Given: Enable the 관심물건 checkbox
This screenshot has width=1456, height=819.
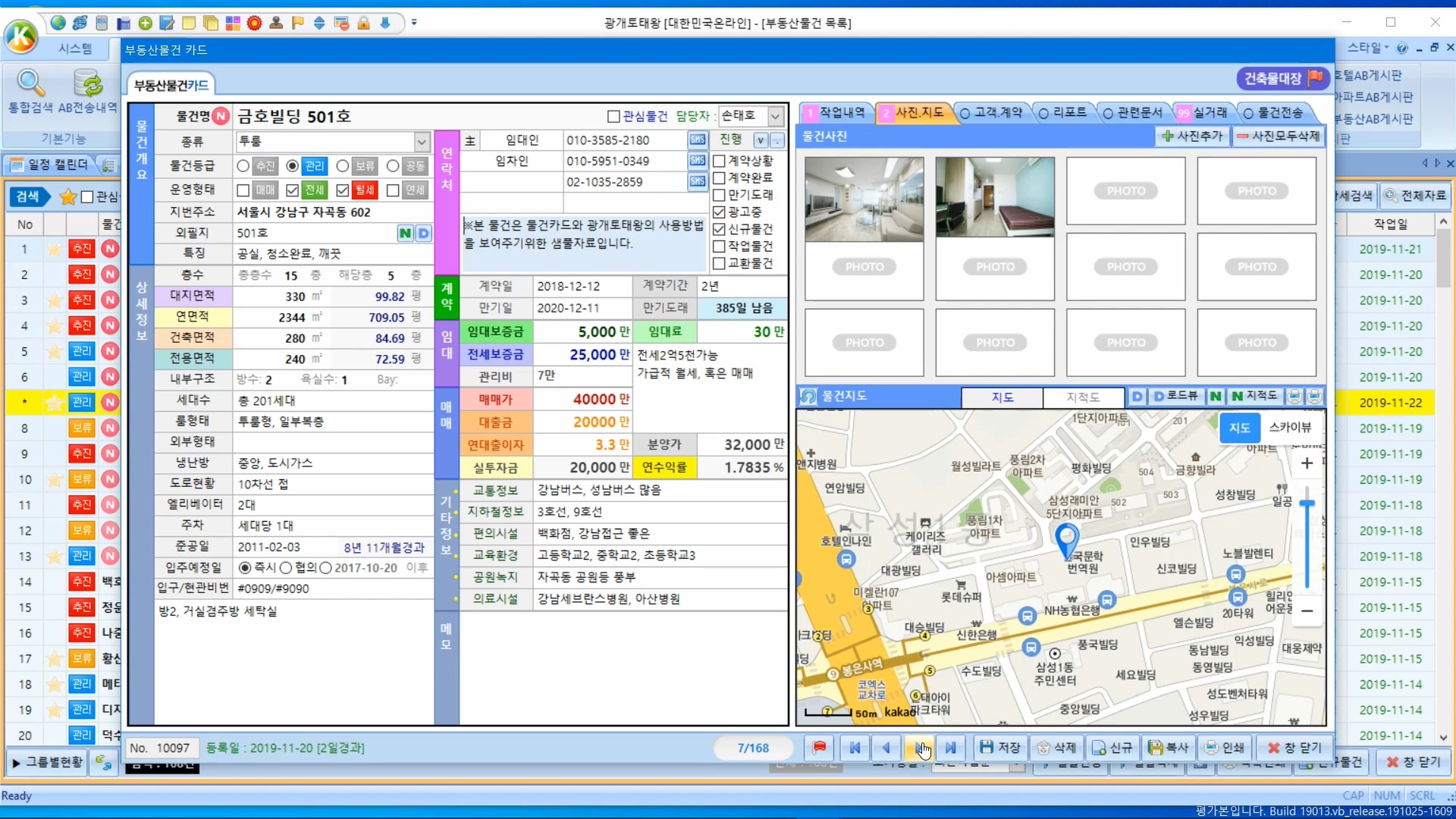Looking at the screenshot, I should (x=613, y=116).
